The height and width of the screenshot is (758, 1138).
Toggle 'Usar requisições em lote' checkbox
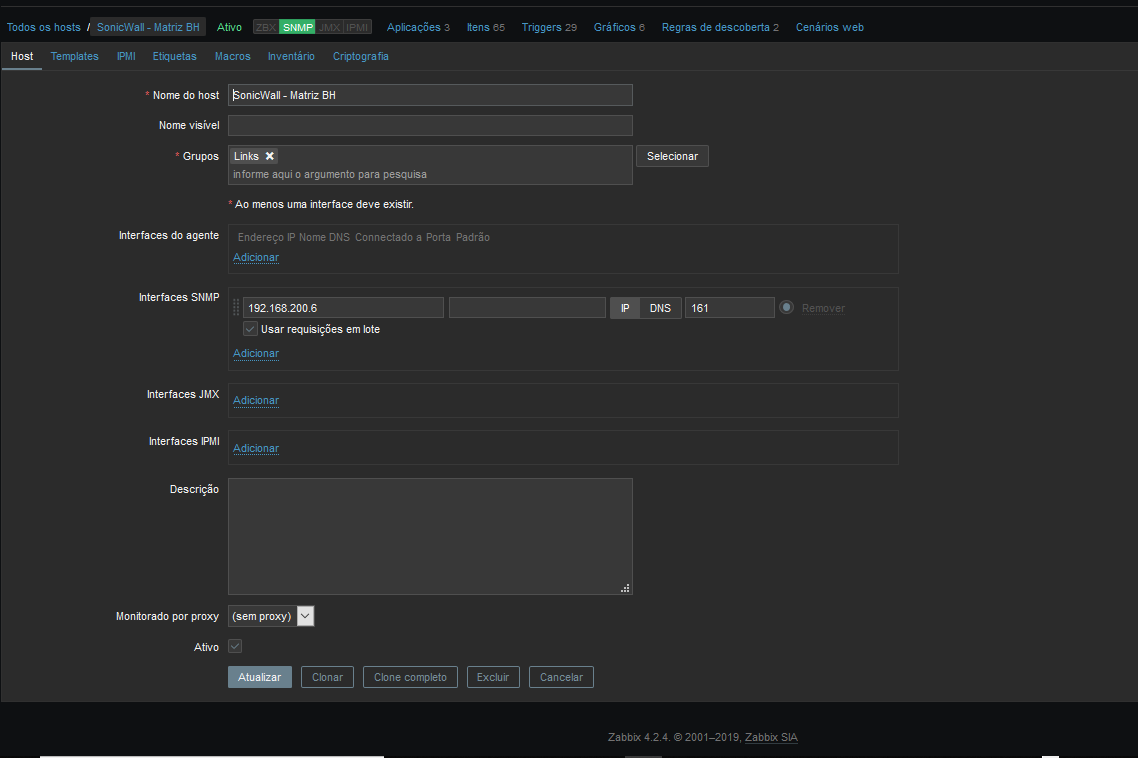tap(250, 329)
